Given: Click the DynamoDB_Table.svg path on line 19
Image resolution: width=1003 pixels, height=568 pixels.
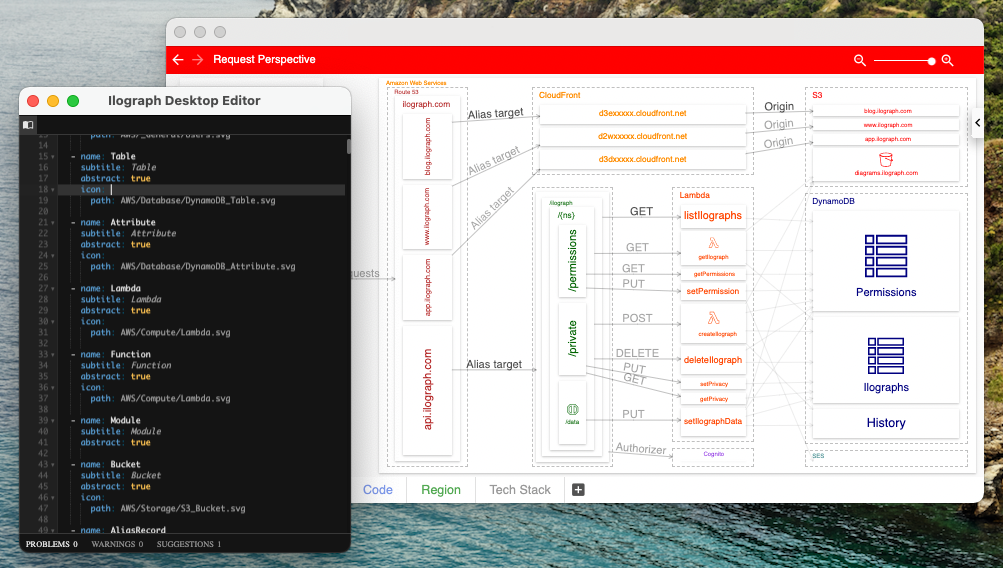Looking at the screenshot, I should [198, 201].
